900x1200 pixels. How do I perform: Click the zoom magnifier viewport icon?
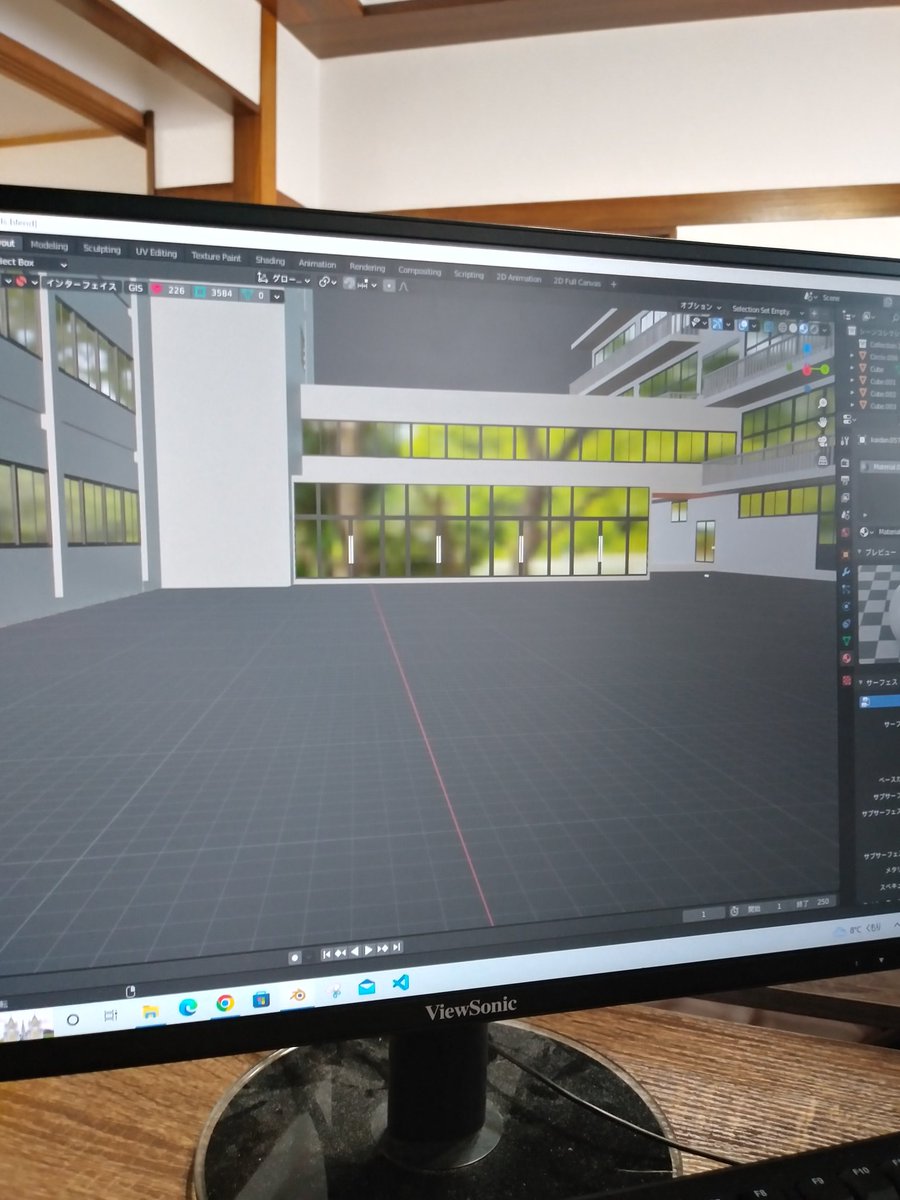[822, 403]
